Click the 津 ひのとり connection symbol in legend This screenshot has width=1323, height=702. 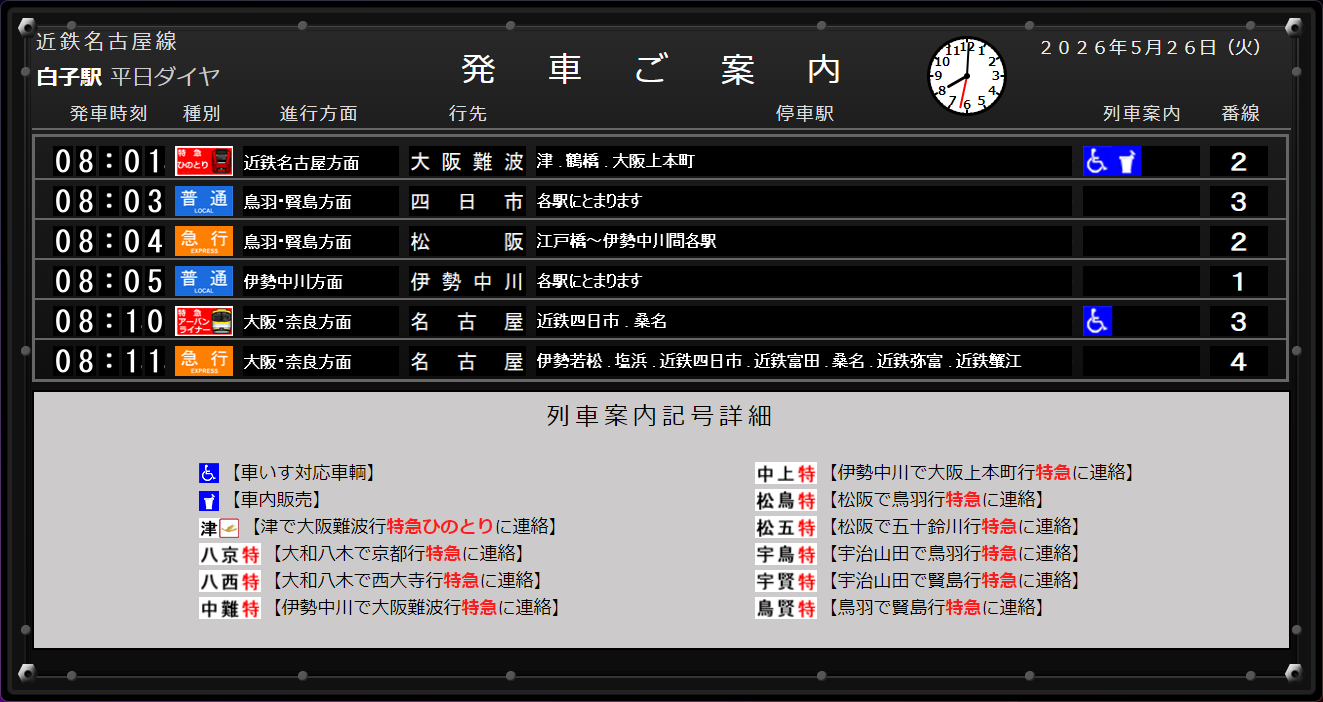(219, 527)
